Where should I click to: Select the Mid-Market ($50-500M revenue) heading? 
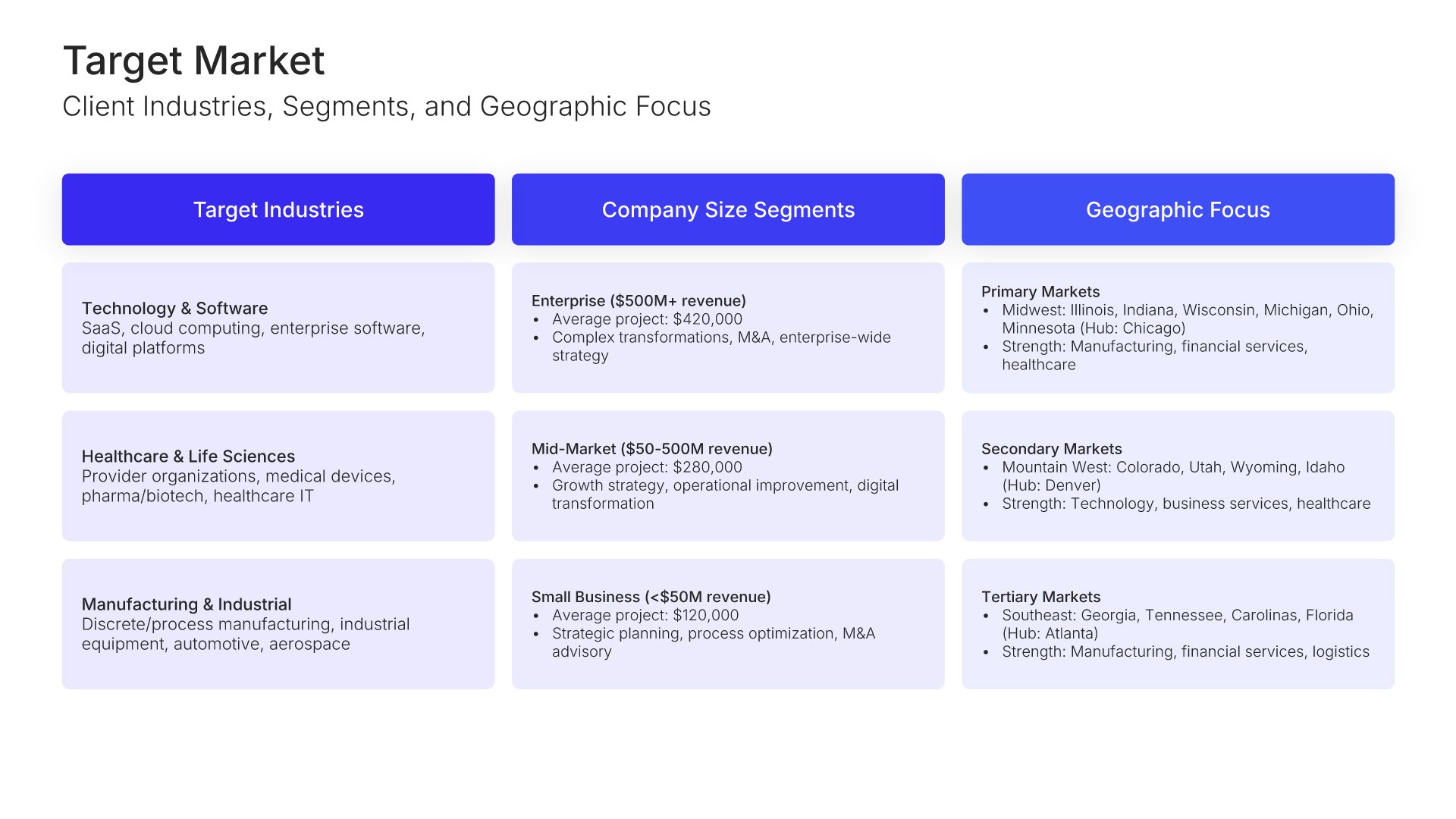click(651, 449)
